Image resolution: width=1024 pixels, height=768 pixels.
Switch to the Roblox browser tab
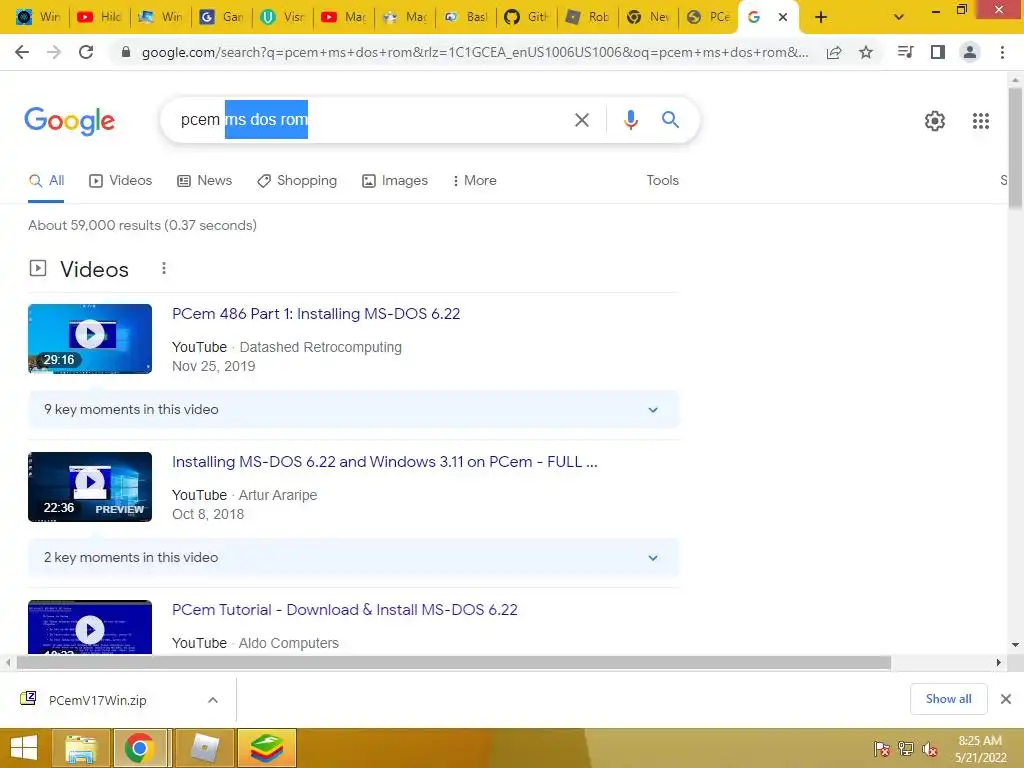coord(588,17)
